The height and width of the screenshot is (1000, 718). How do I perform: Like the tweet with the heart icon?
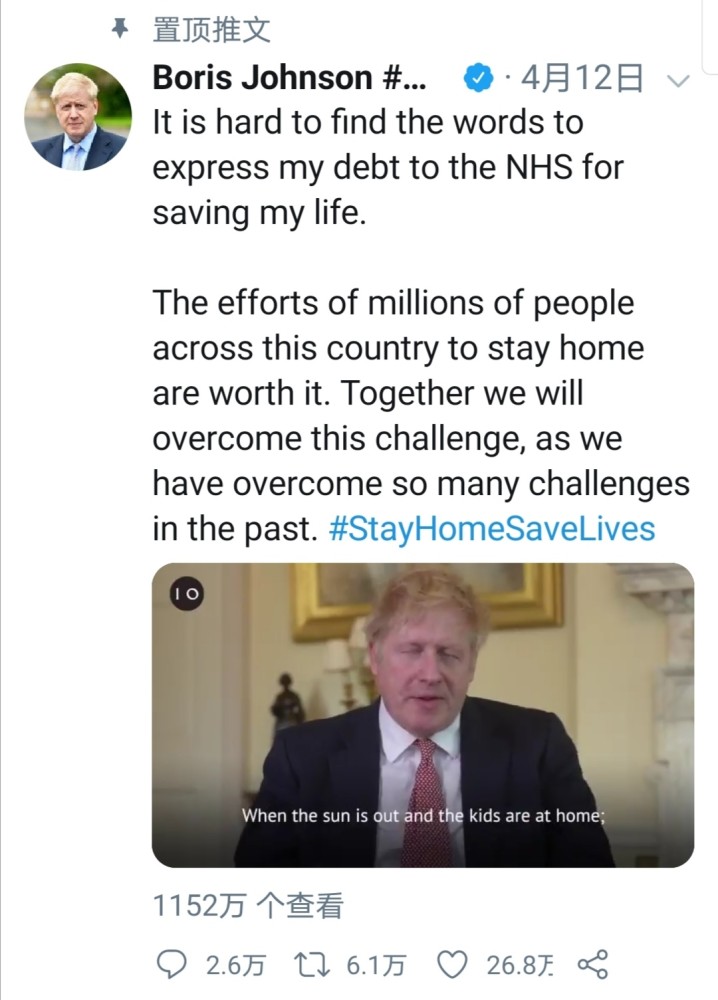click(454, 964)
